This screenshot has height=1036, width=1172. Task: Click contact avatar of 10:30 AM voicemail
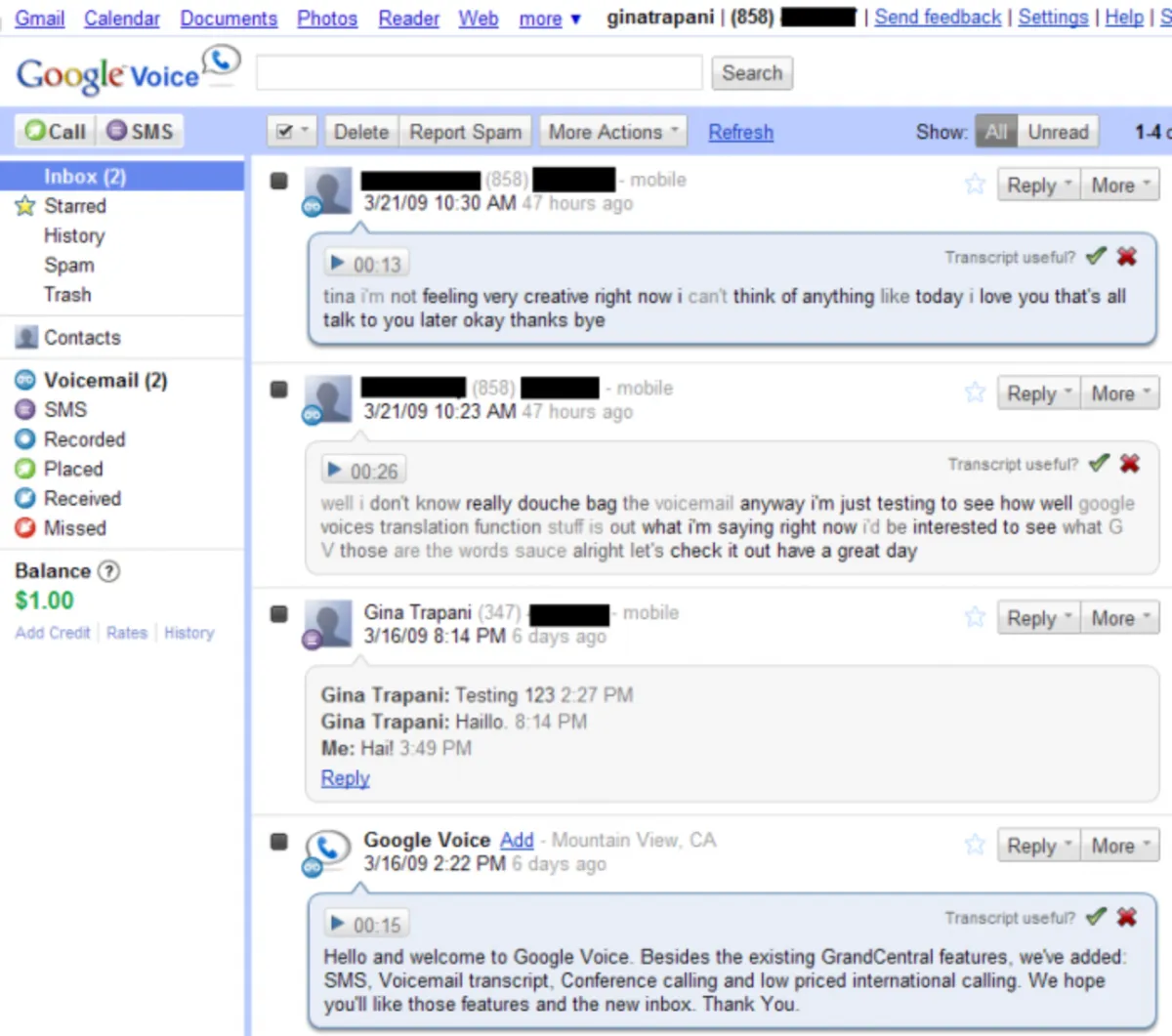tap(328, 189)
